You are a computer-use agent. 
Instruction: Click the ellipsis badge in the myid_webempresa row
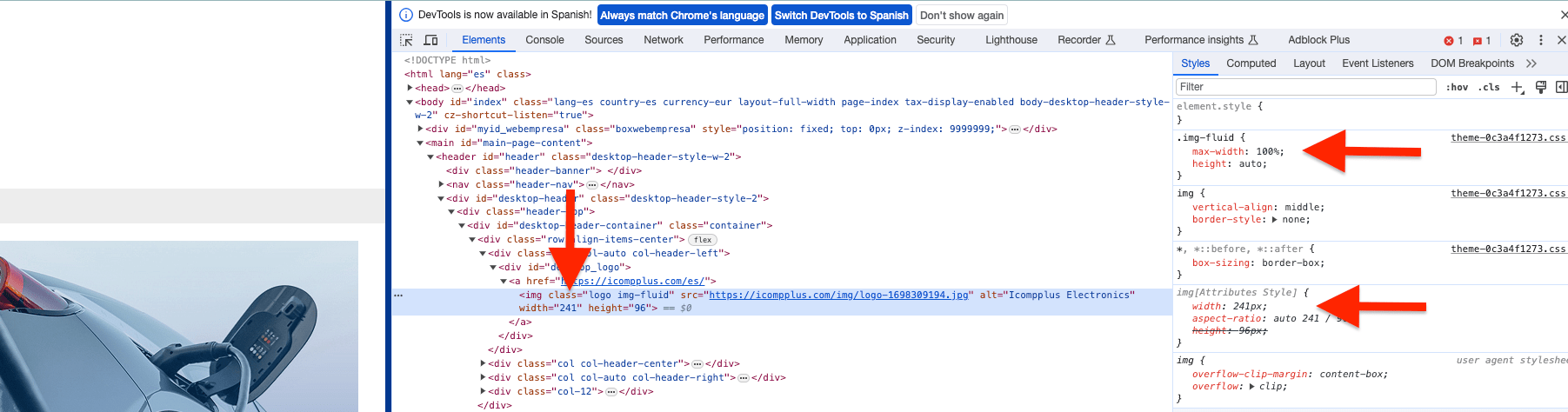[1015, 130]
